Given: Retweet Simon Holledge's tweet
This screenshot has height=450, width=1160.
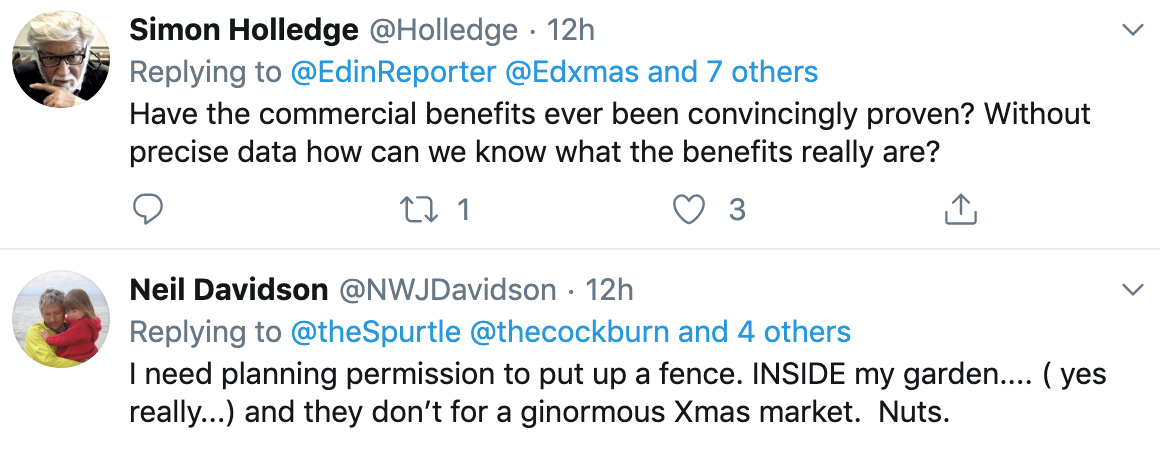Looking at the screenshot, I should point(418,210).
